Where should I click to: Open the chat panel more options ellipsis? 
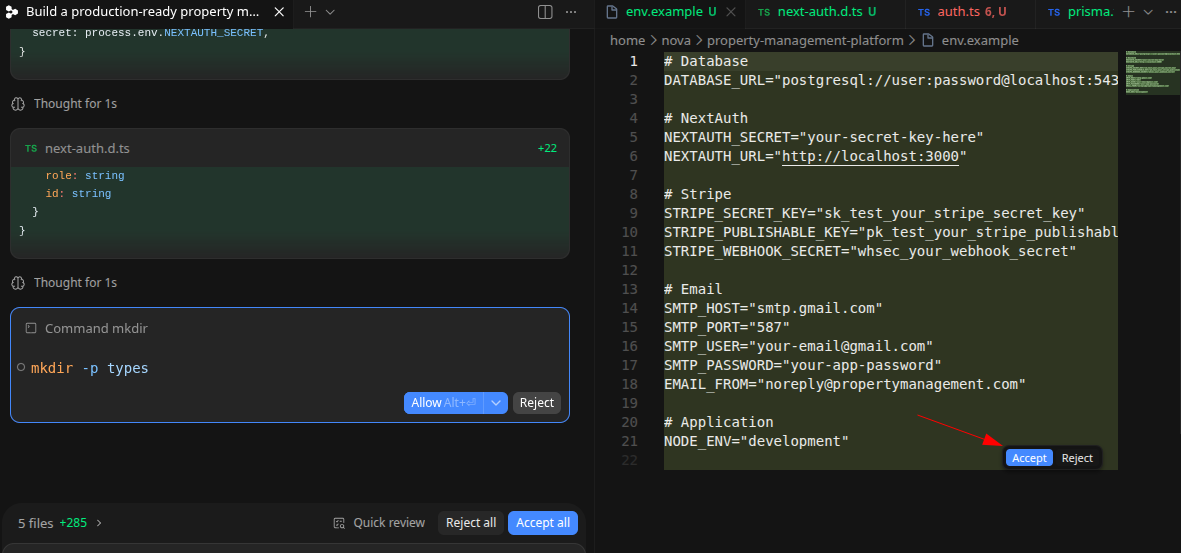(571, 12)
